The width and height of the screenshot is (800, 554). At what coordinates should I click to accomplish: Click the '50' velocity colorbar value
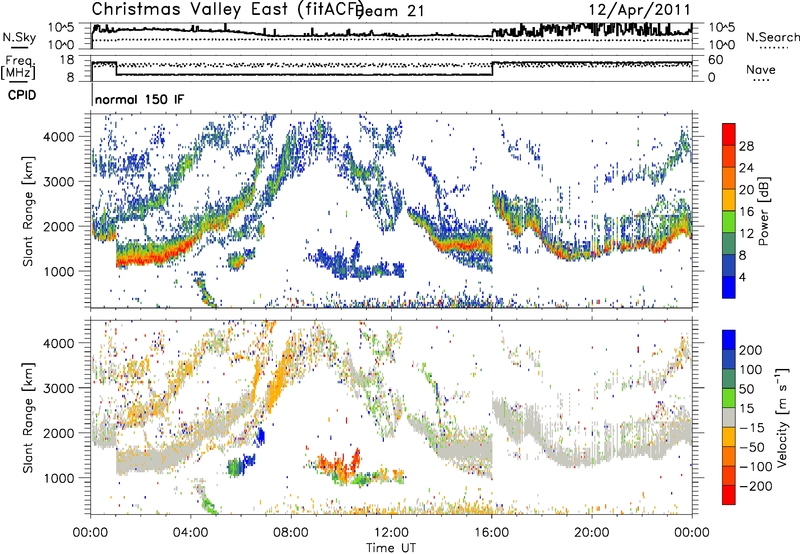point(747,389)
